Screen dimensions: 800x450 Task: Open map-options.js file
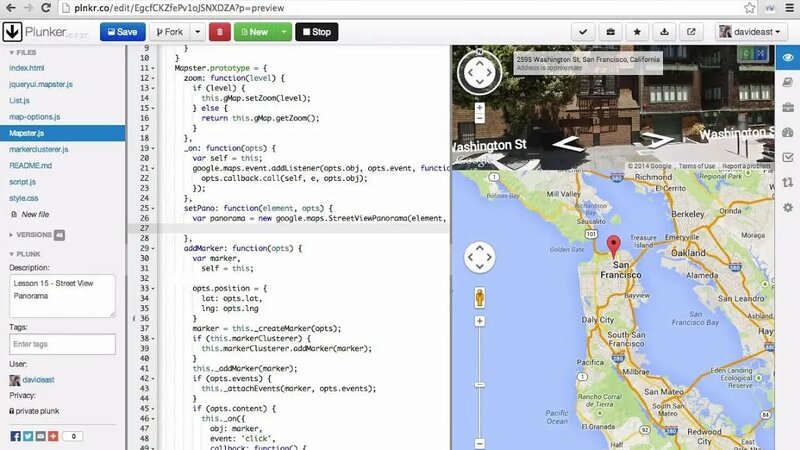35,117
